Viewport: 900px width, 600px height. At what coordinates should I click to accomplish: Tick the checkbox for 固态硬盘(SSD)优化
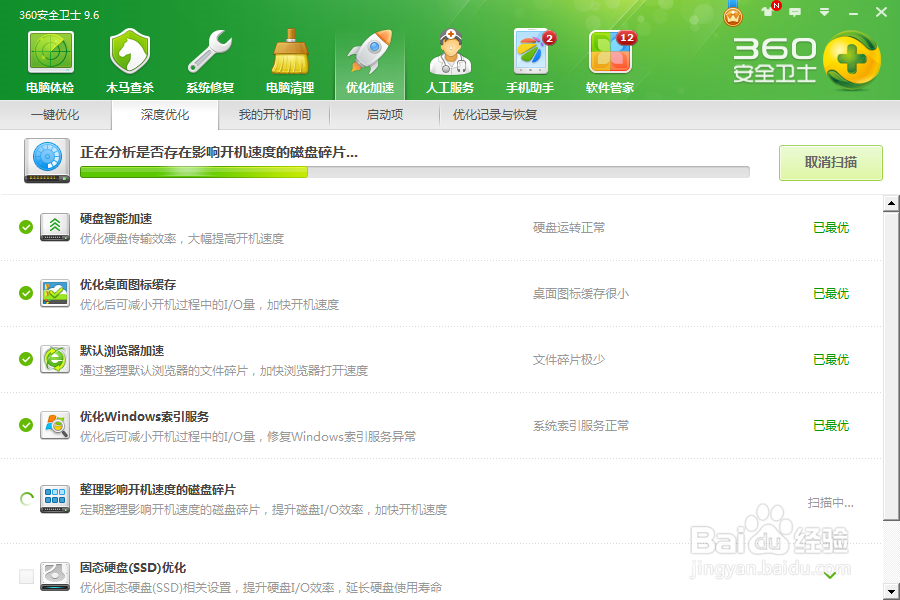pyautogui.click(x=26, y=576)
